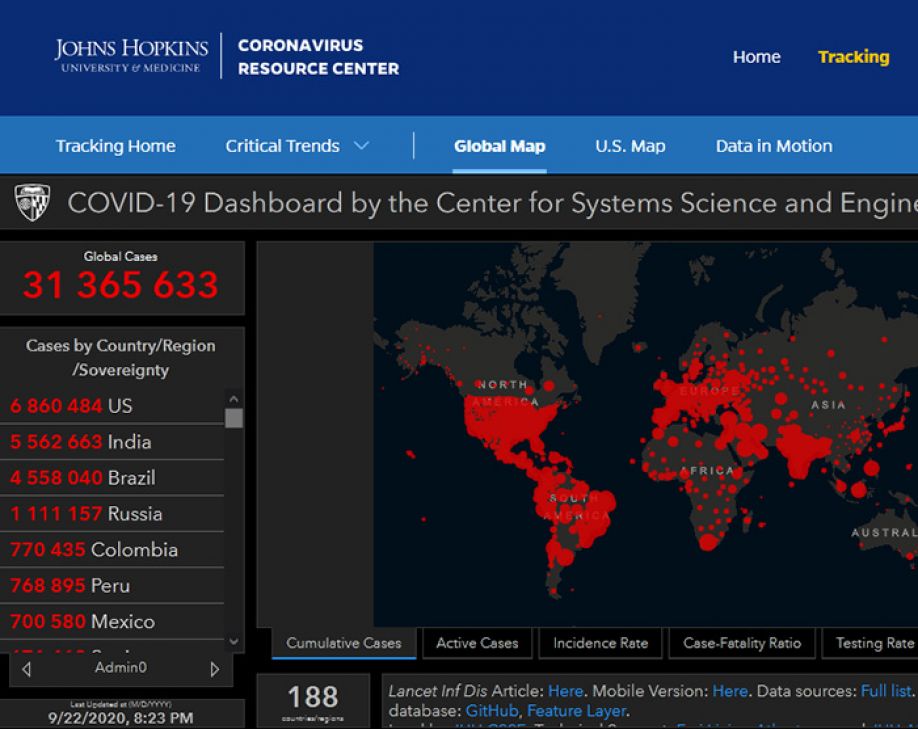Screen dimensions: 918x729
Task: Click the scroll down arrow in country list
Action: pos(234,641)
